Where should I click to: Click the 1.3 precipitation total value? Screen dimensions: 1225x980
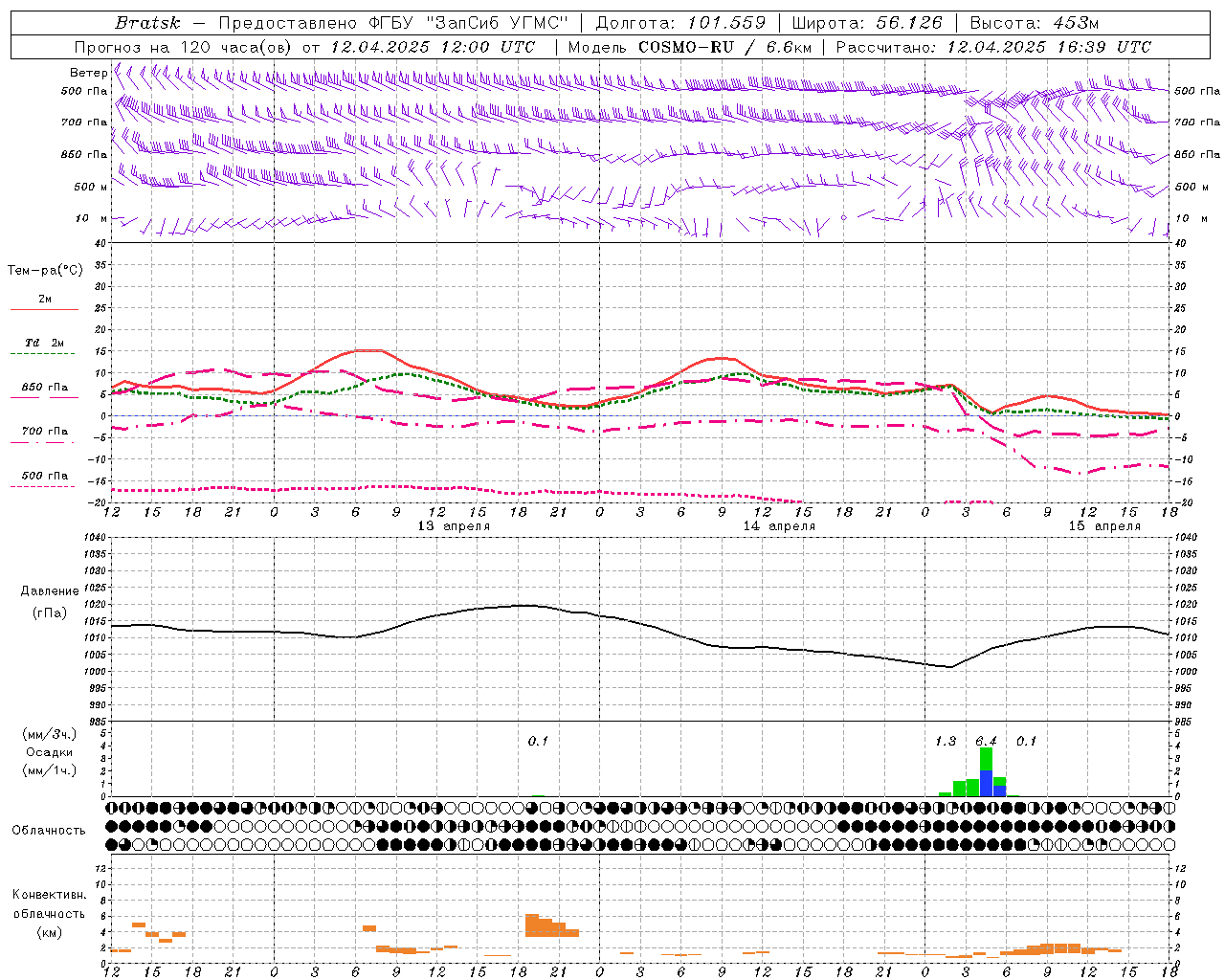pos(945,742)
